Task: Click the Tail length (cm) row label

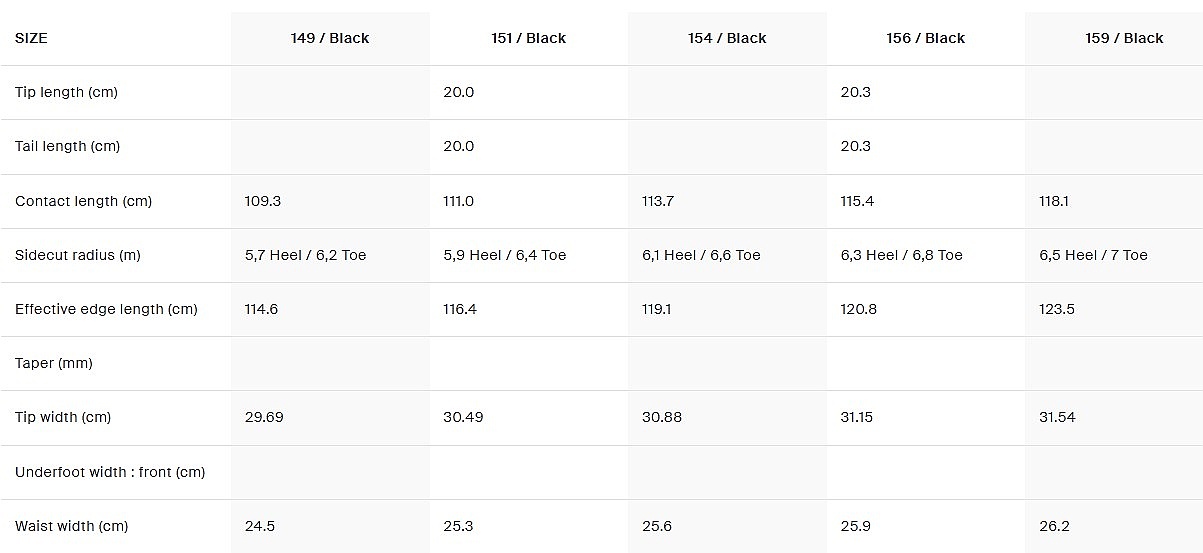Action: (x=67, y=146)
